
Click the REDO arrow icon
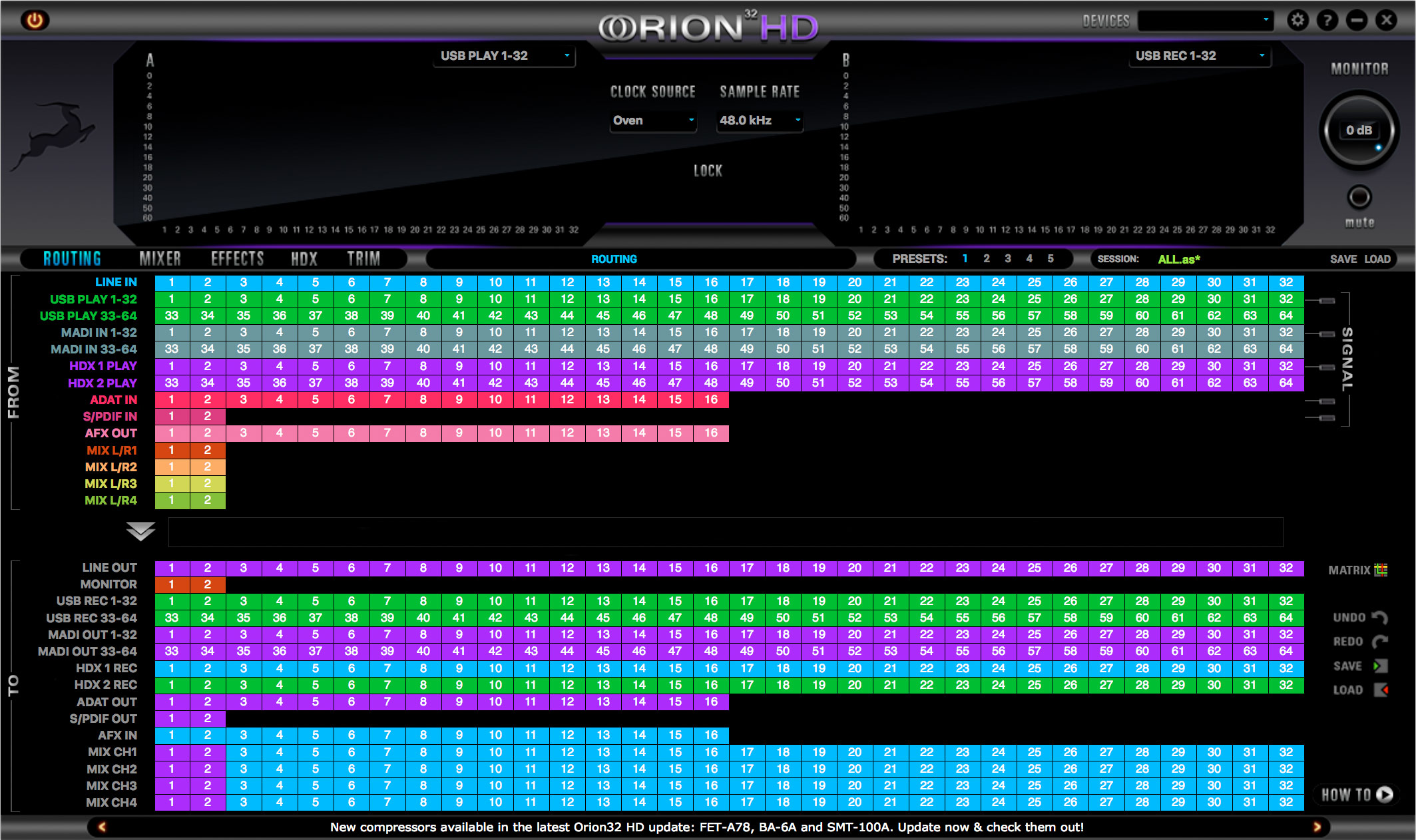click(x=1380, y=642)
